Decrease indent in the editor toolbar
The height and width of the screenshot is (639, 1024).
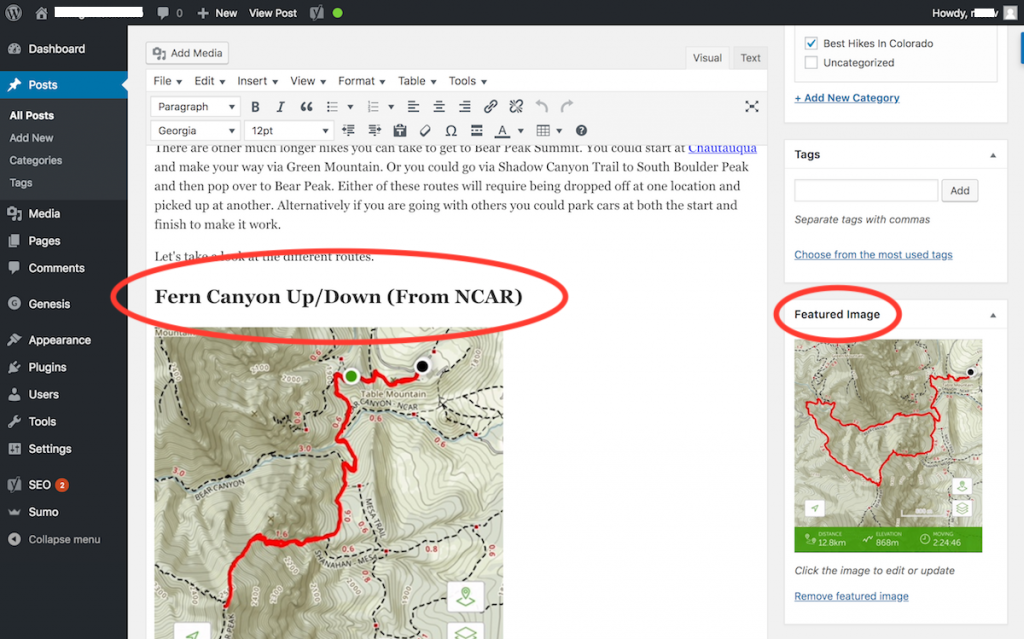pos(349,131)
